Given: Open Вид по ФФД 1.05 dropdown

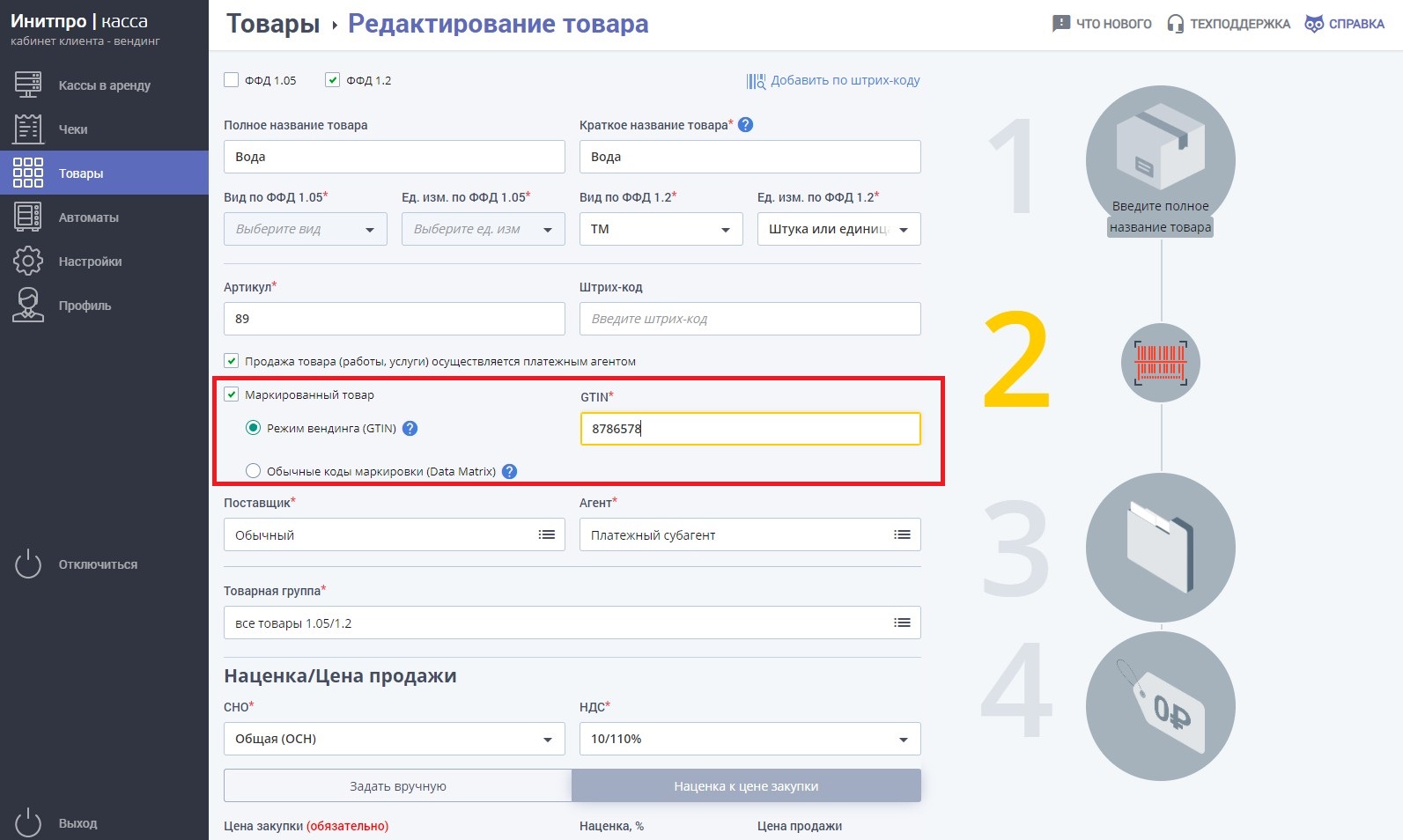Looking at the screenshot, I should (x=306, y=229).
